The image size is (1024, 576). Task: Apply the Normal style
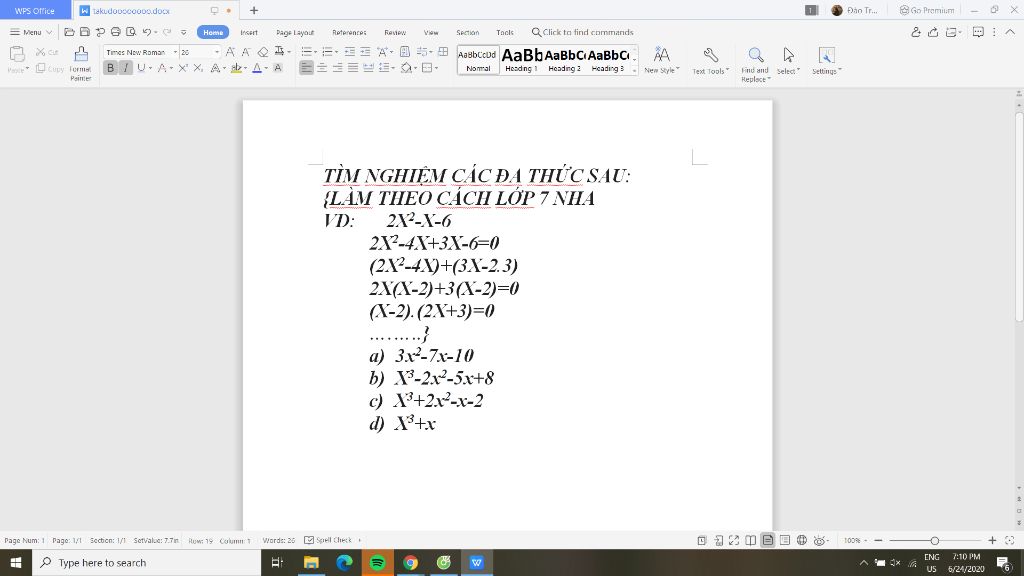click(x=478, y=60)
